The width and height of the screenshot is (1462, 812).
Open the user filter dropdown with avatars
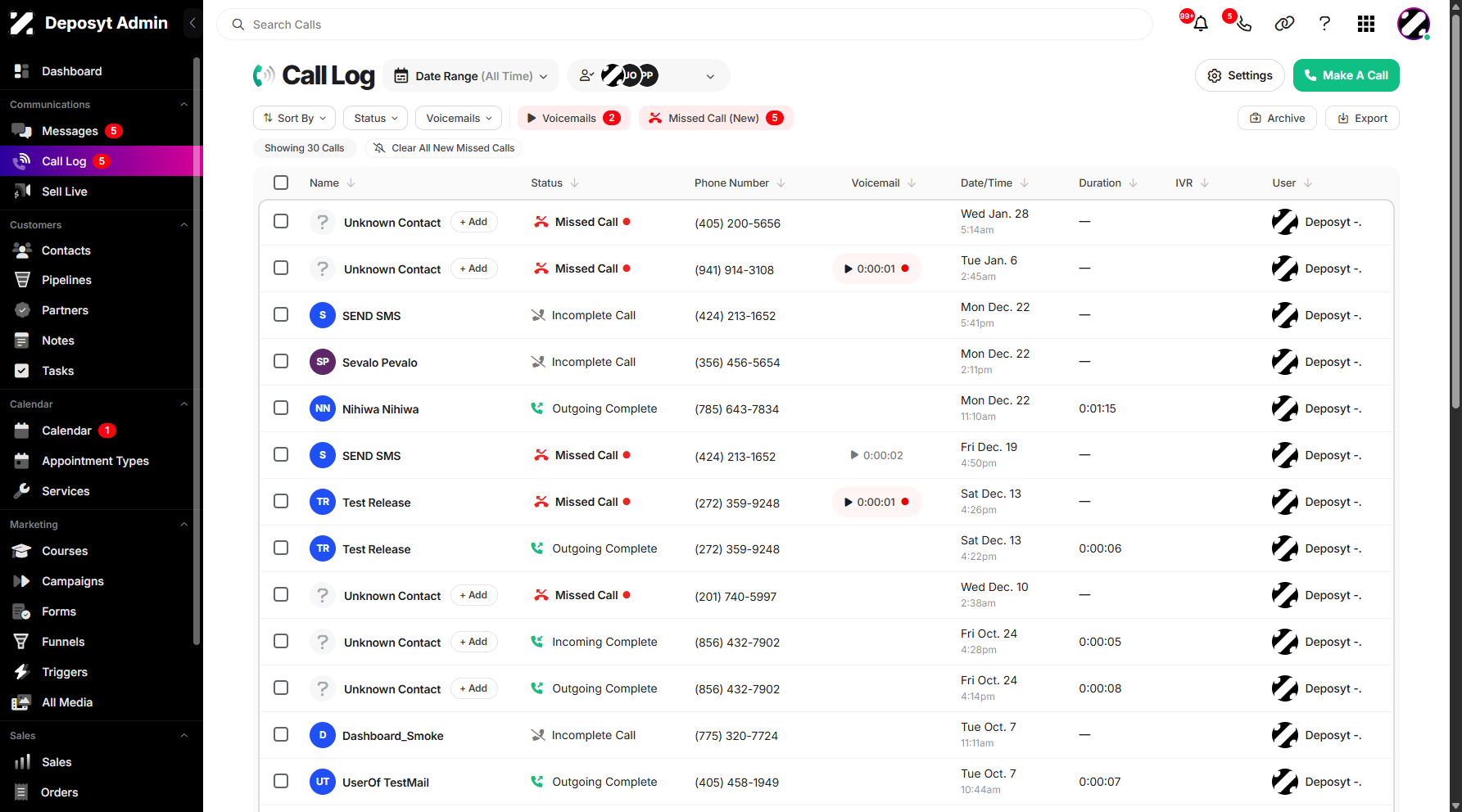click(648, 76)
